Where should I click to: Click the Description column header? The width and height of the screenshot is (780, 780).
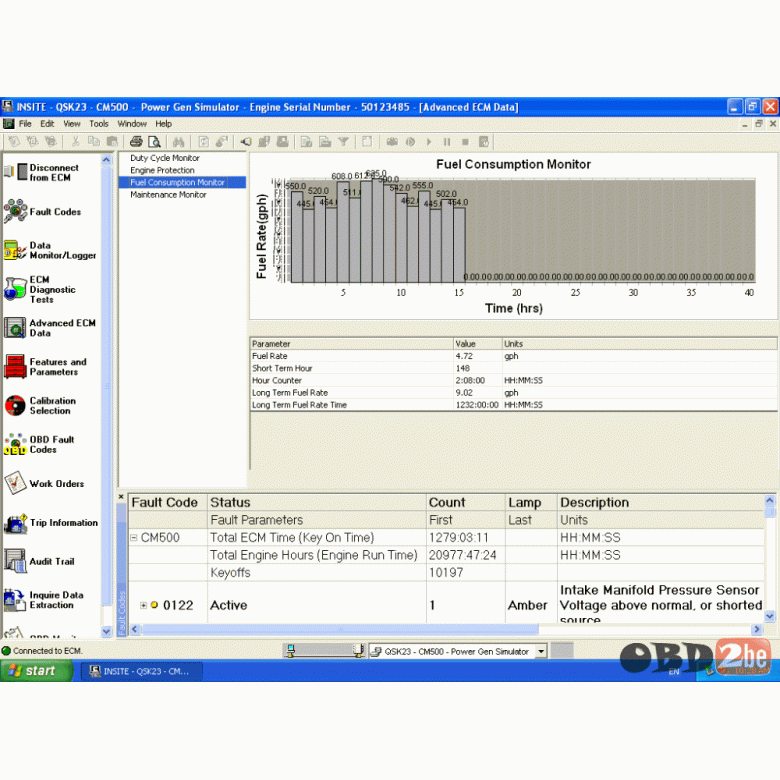point(661,502)
